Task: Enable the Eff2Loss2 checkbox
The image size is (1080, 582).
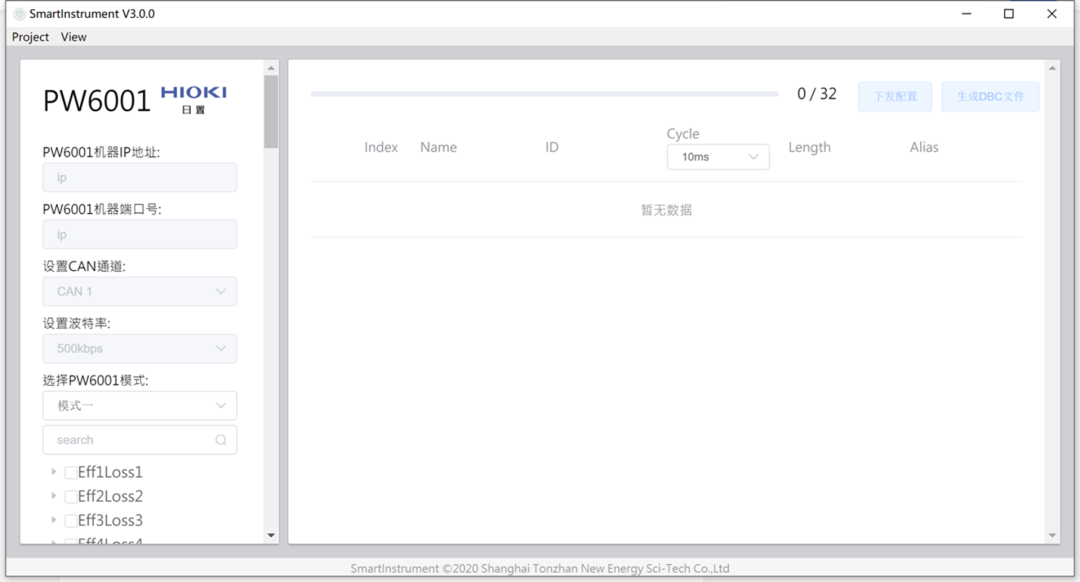Action: pos(71,497)
